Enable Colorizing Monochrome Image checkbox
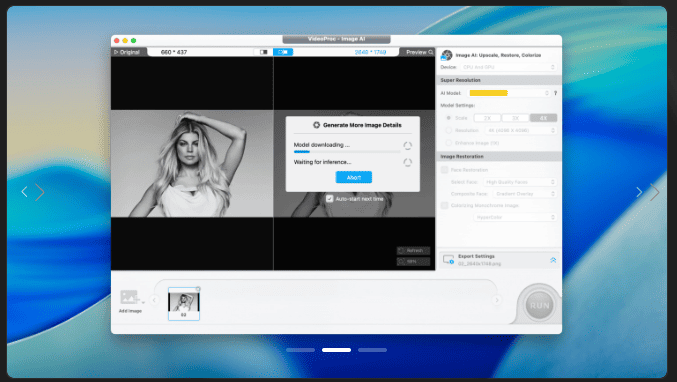Image resolution: width=677 pixels, height=382 pixels. point(444,205)
